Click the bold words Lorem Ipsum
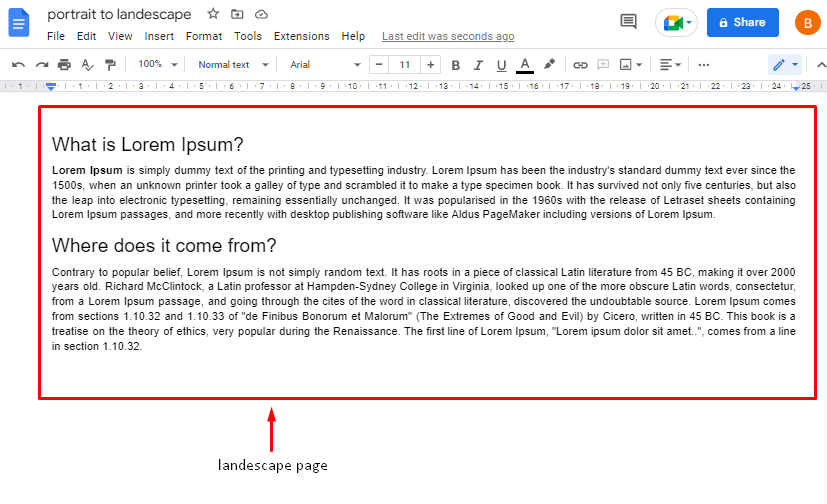Screen dimensions: 827x504 coord(87,170)
